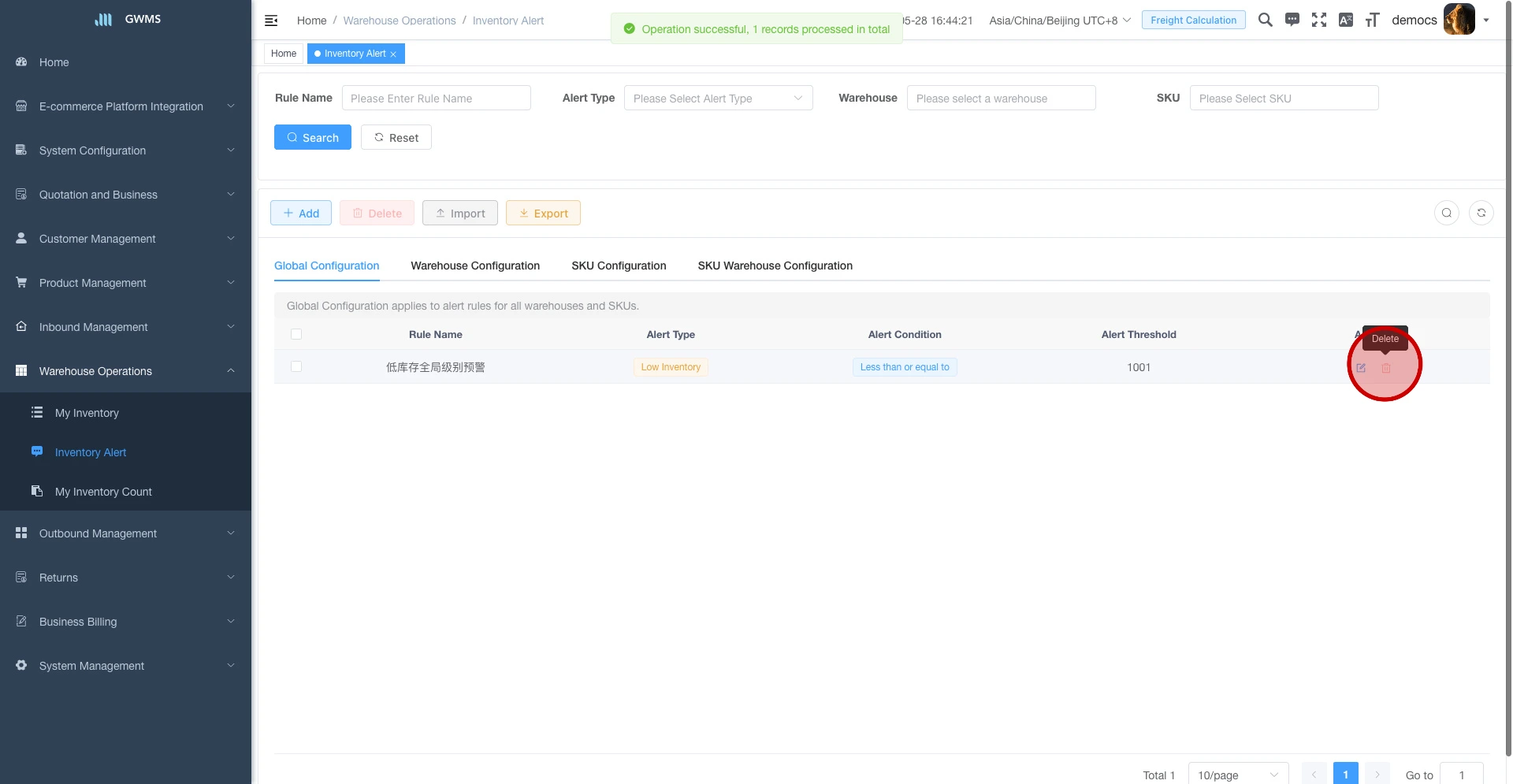The height and width of the screenshot is (784, 1513).
Task: Click the Less than or equal to tag
Action: [905, 367]
